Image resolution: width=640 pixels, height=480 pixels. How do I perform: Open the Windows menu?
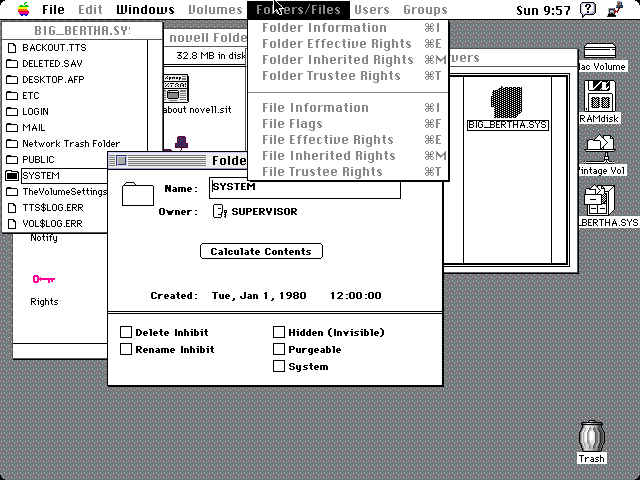tap(145, 10)
